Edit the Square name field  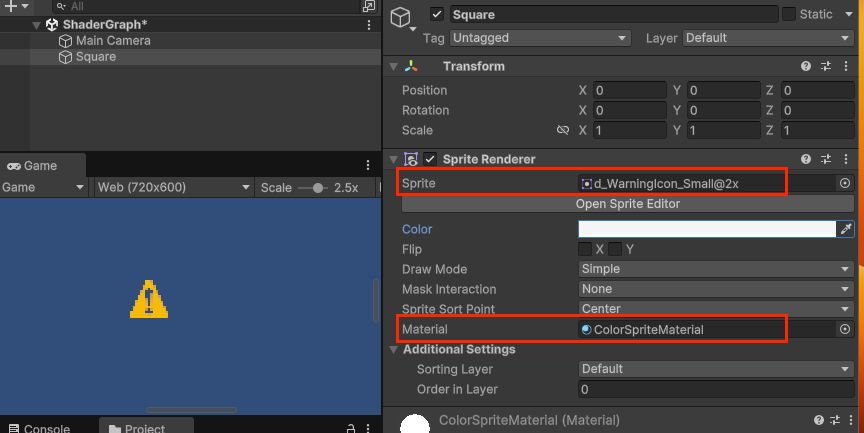[614, 14]
